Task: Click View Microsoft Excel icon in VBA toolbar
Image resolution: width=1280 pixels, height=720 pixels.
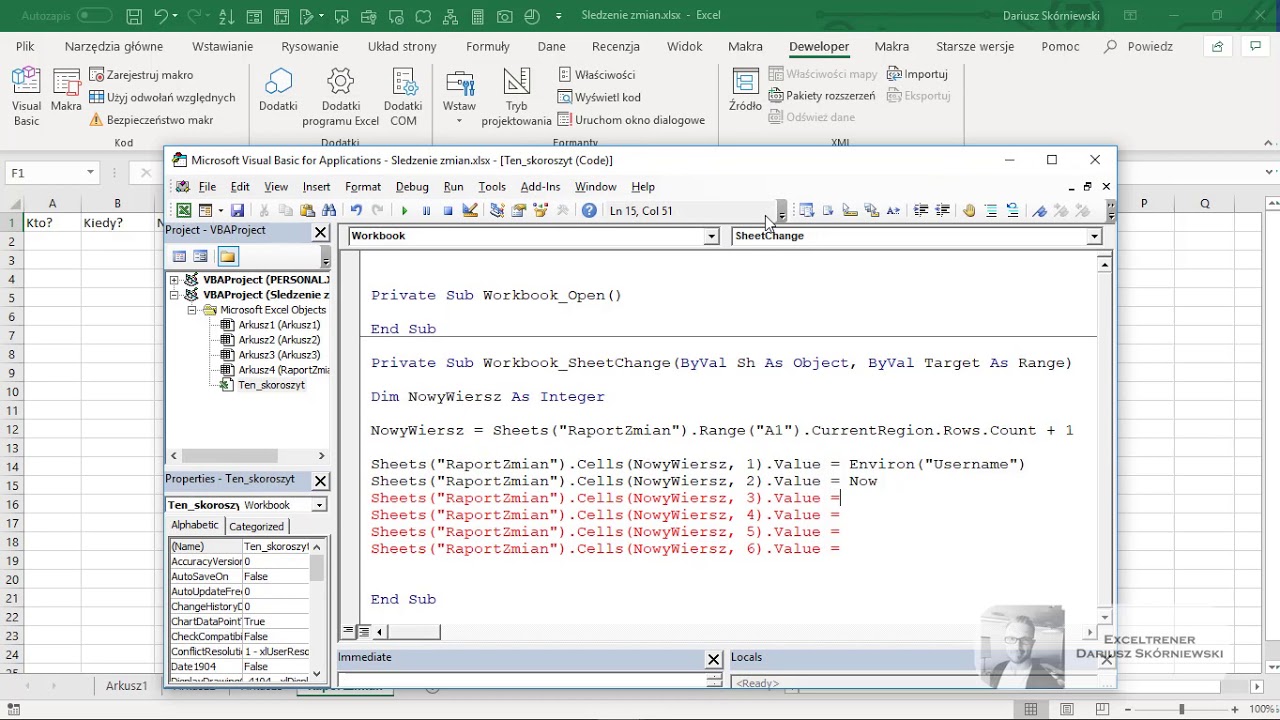Action: tap(184, 211)
